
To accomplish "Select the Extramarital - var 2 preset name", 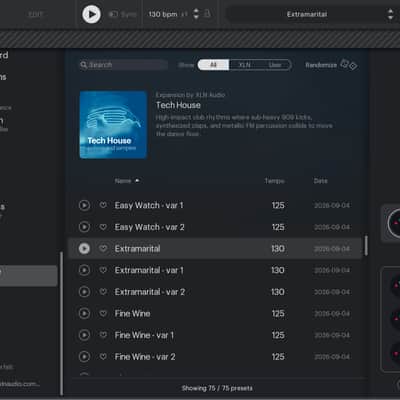I will 150,292.
